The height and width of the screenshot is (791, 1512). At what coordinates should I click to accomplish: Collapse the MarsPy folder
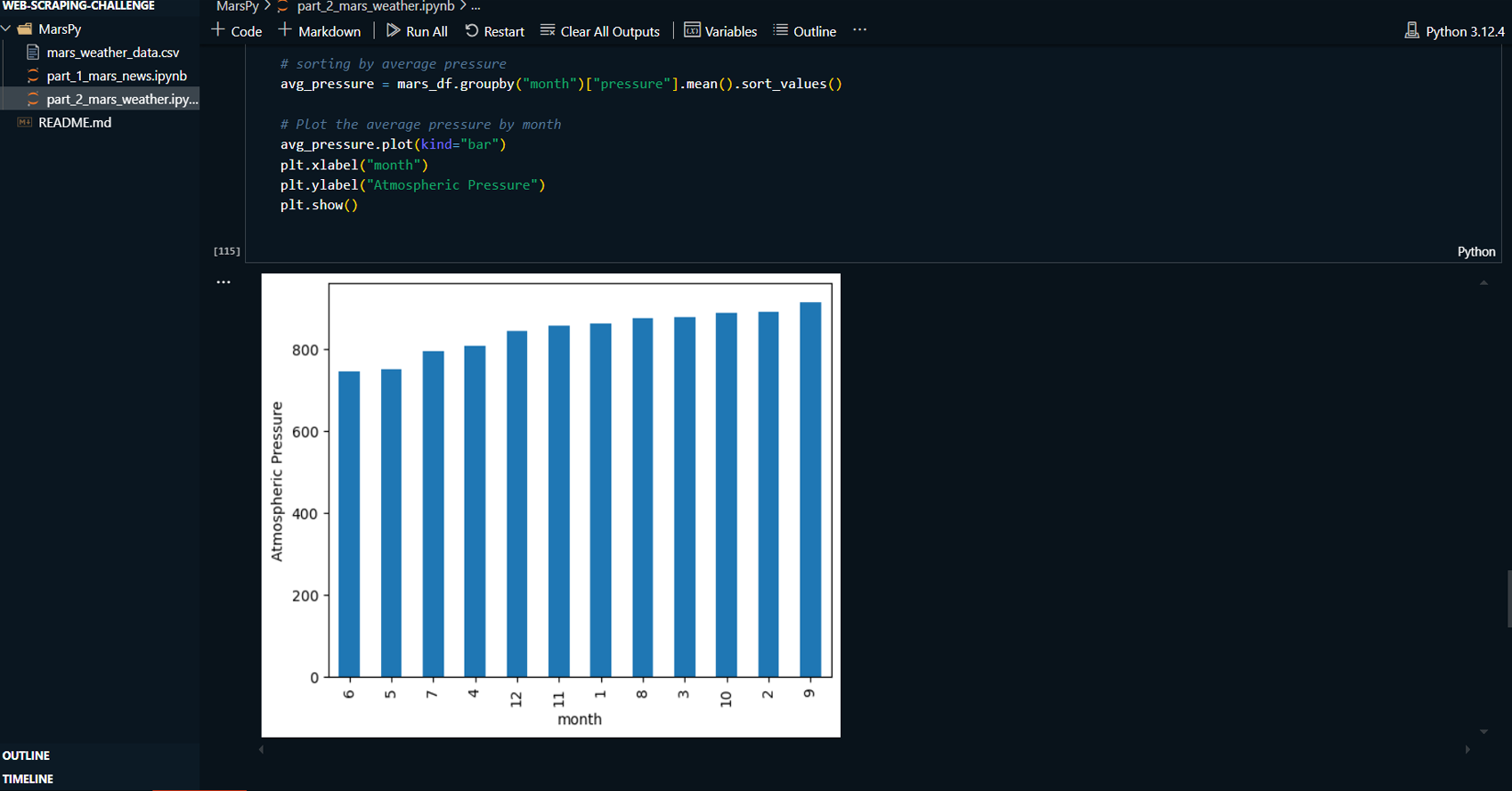click(x=7, y=29)
